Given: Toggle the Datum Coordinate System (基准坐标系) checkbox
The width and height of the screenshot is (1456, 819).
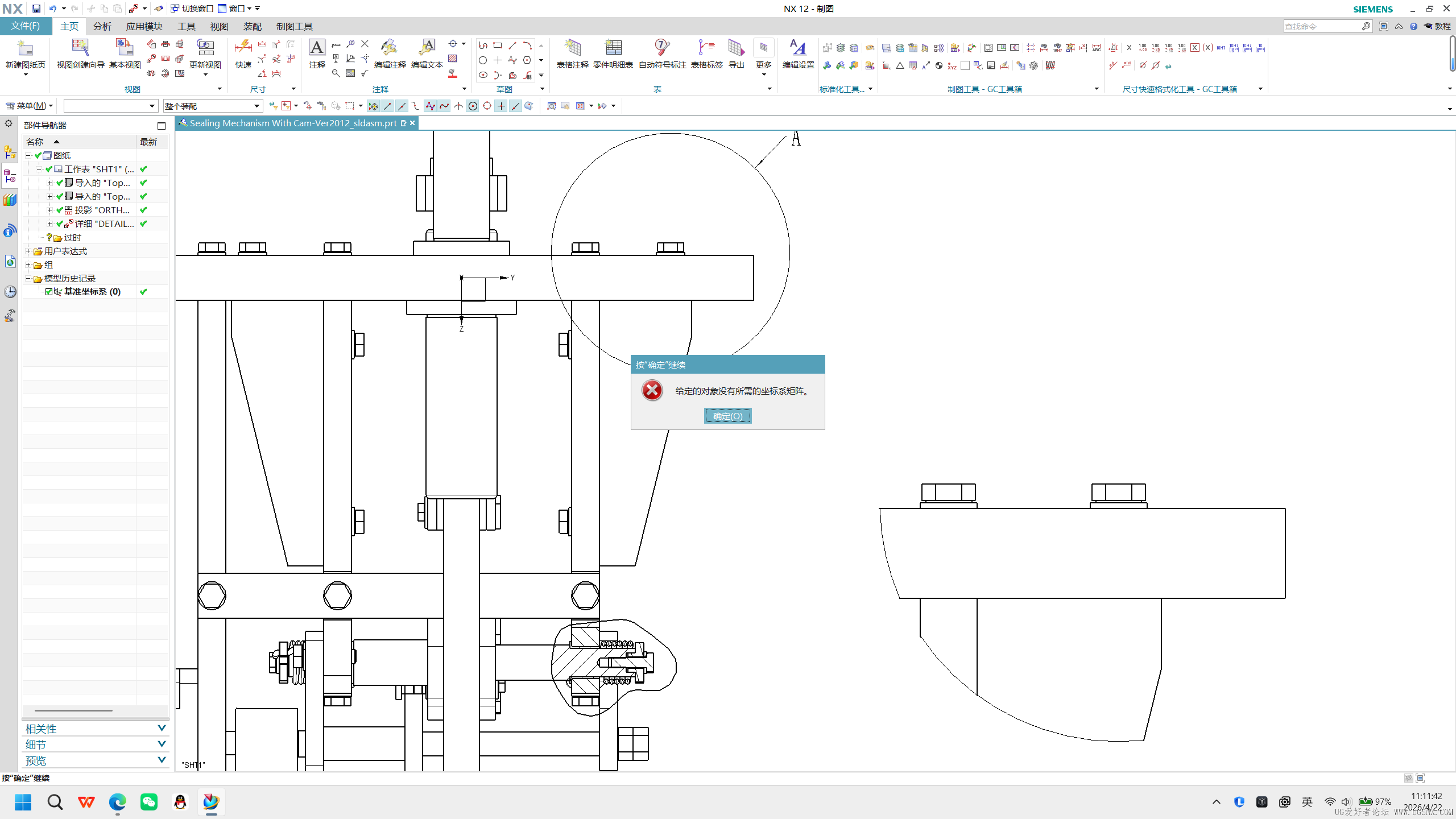Looking at the screenshot, I should tap(49, 292).
